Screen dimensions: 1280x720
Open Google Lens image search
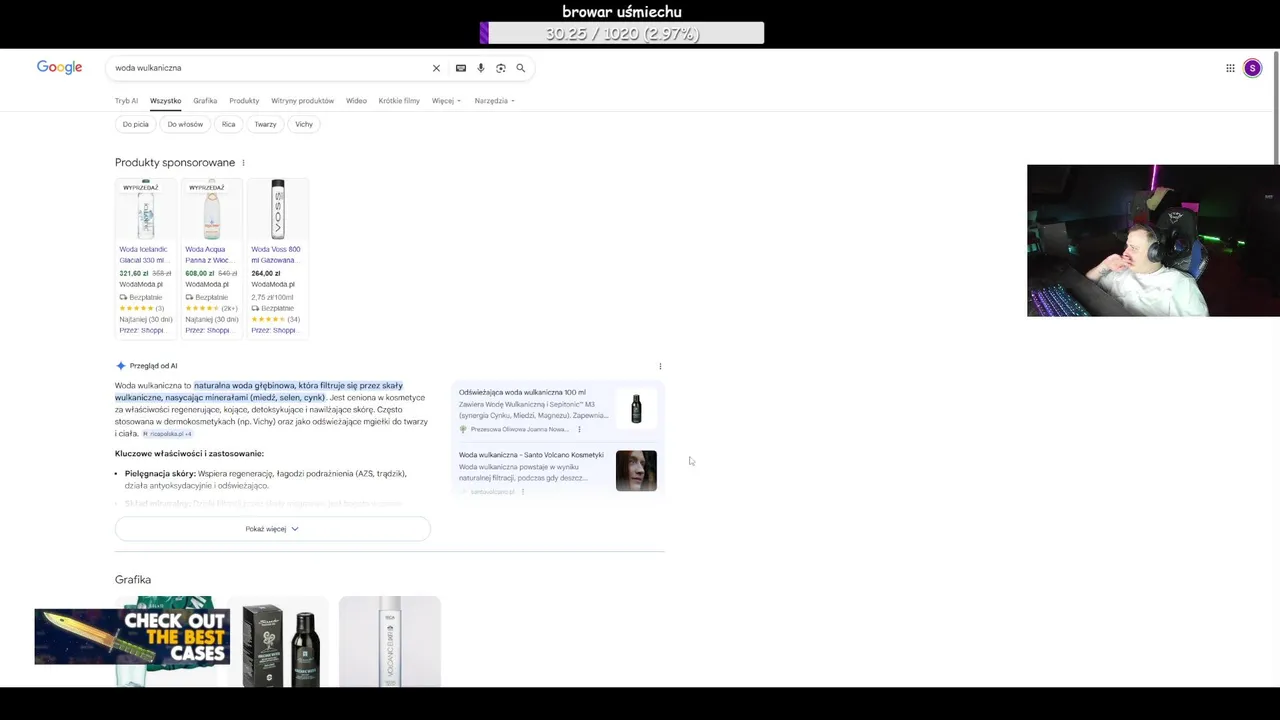coord(501,68)
